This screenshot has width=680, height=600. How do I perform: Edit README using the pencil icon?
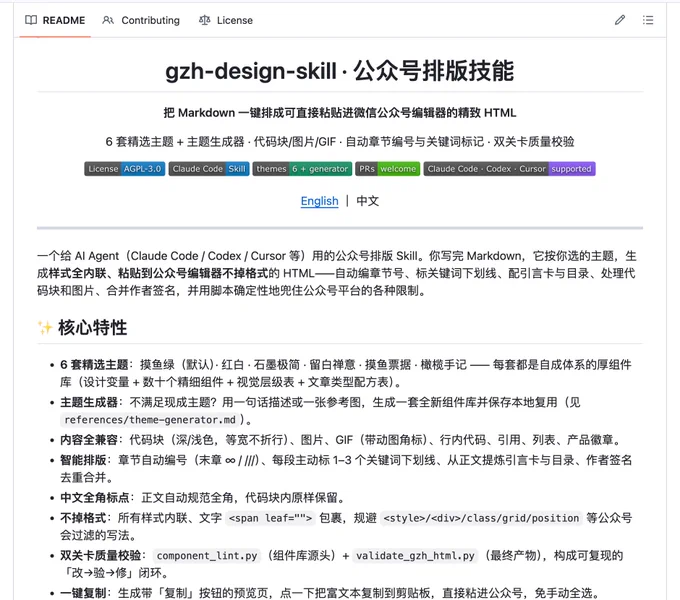click(x=620, y=20)
